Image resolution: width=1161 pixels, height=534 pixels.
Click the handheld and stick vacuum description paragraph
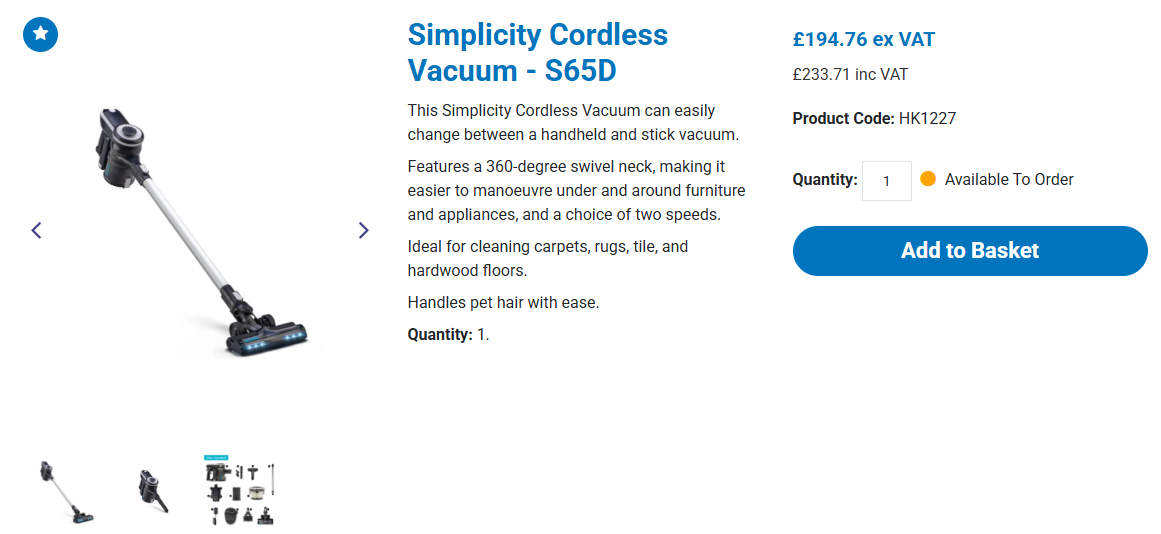click(574, 122)
